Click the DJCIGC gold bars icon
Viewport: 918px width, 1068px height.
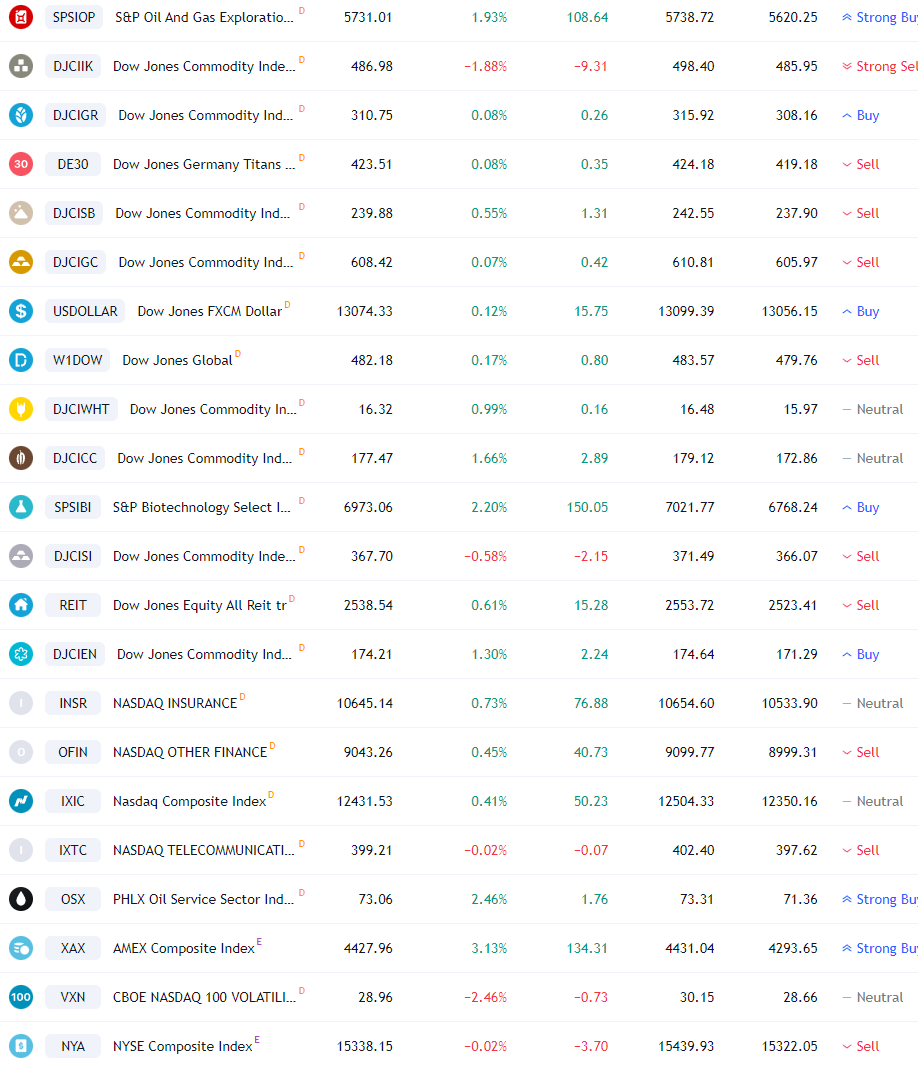(x=21, y=262)
